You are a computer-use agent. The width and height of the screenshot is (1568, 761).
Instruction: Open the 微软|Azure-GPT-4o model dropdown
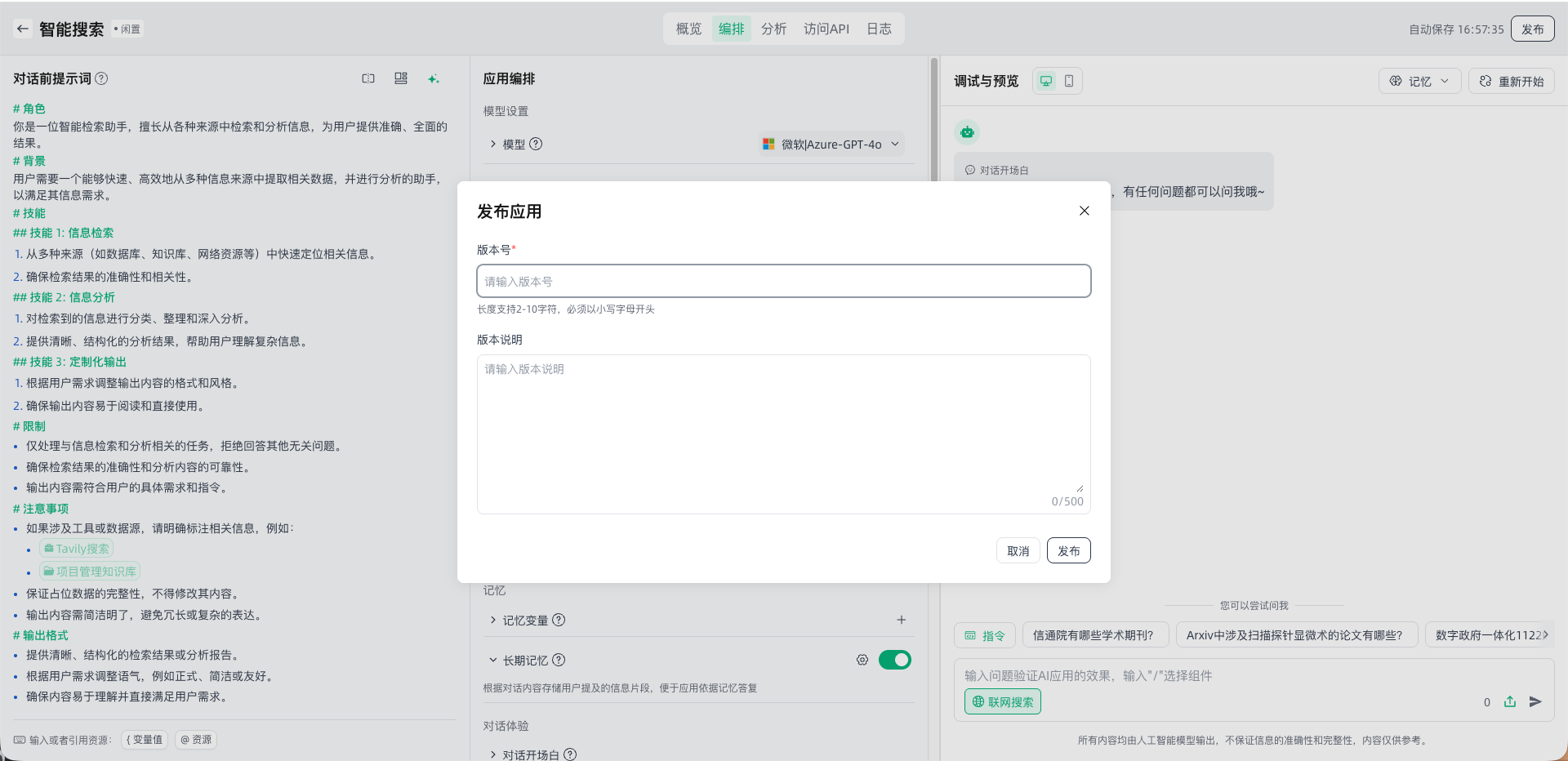(831, 144)
